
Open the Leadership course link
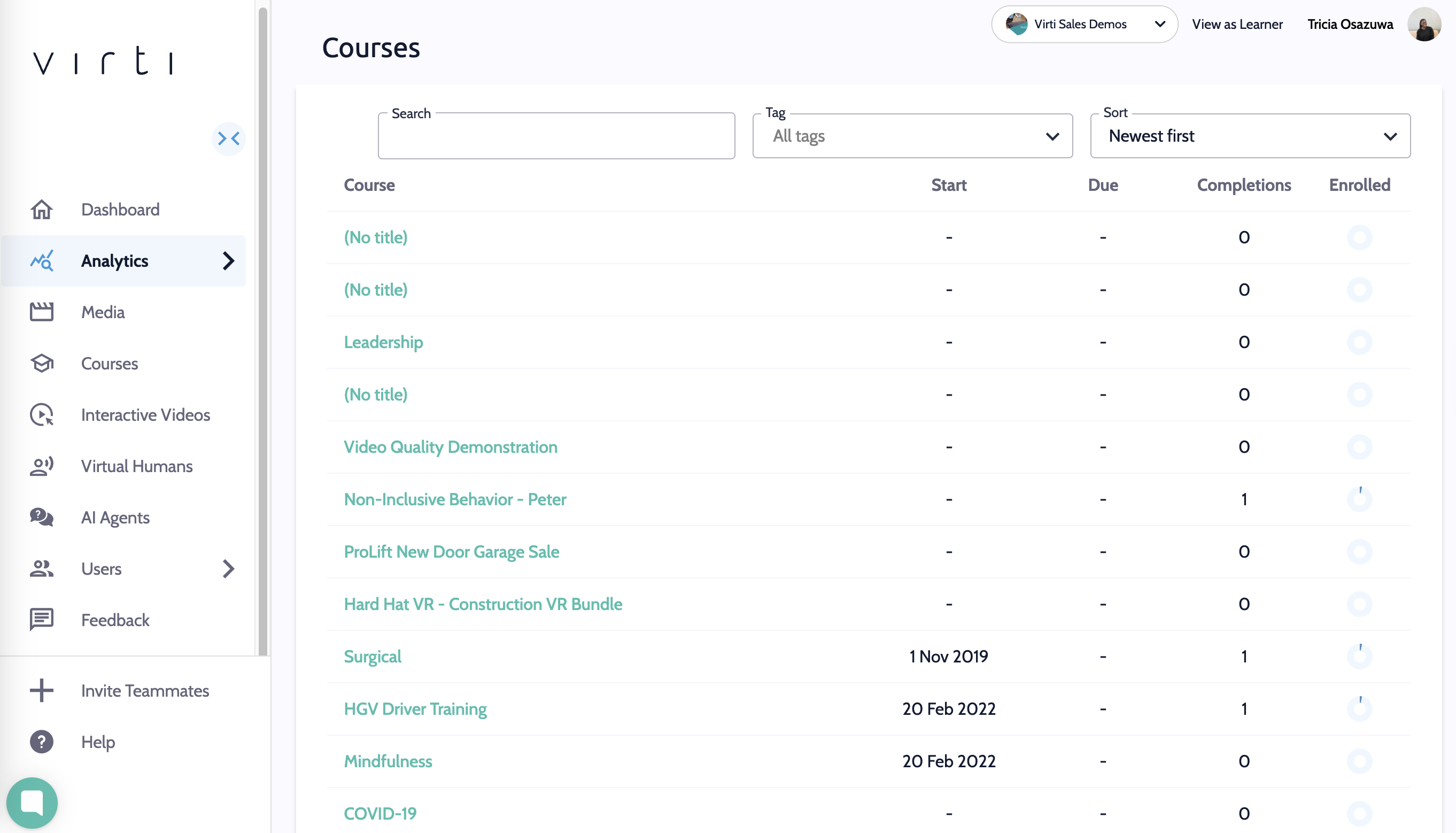(383, 342)
